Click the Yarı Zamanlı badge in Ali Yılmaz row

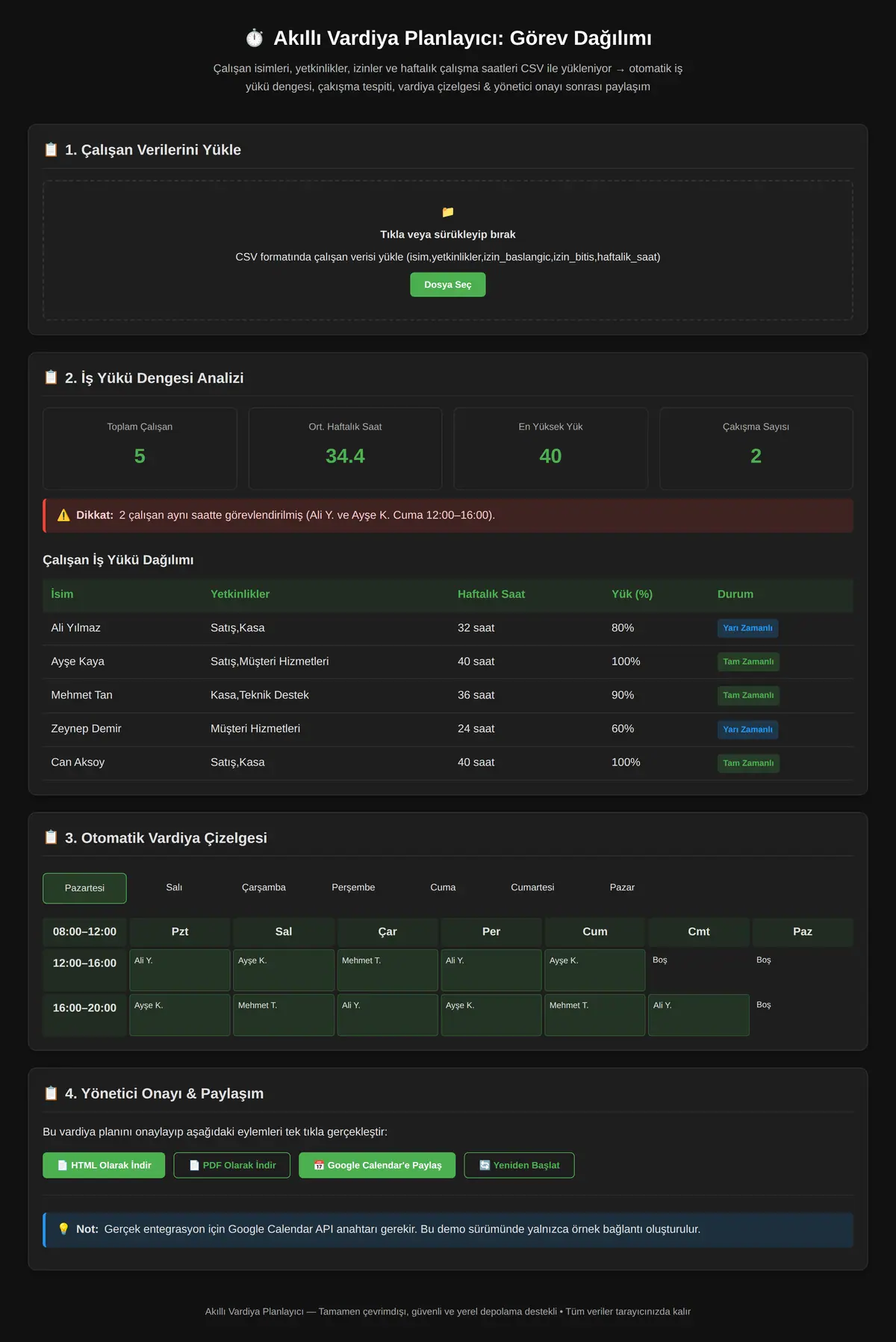pyautogui.click(x=747, y=628)
